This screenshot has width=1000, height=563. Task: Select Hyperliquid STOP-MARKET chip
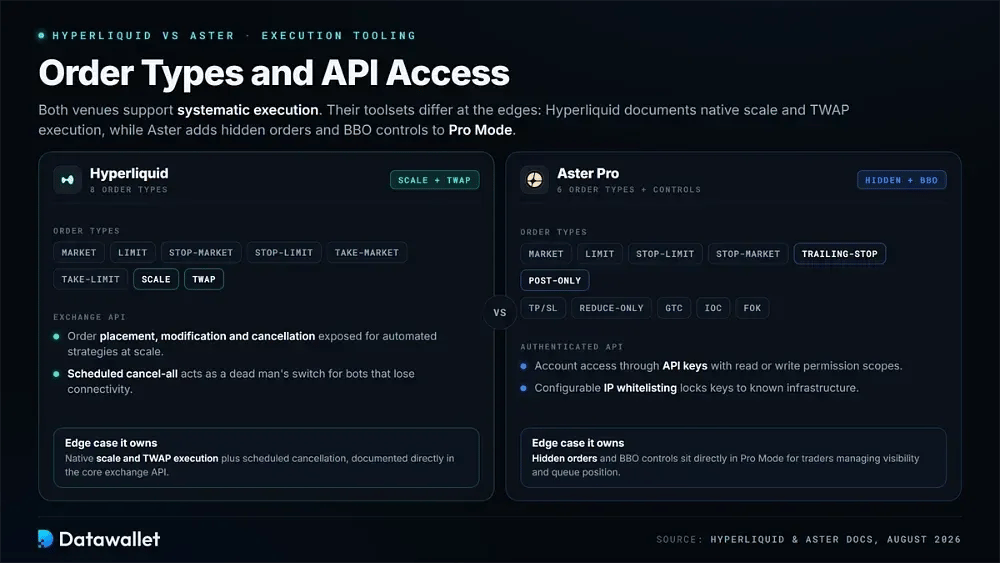click(201, 252)
